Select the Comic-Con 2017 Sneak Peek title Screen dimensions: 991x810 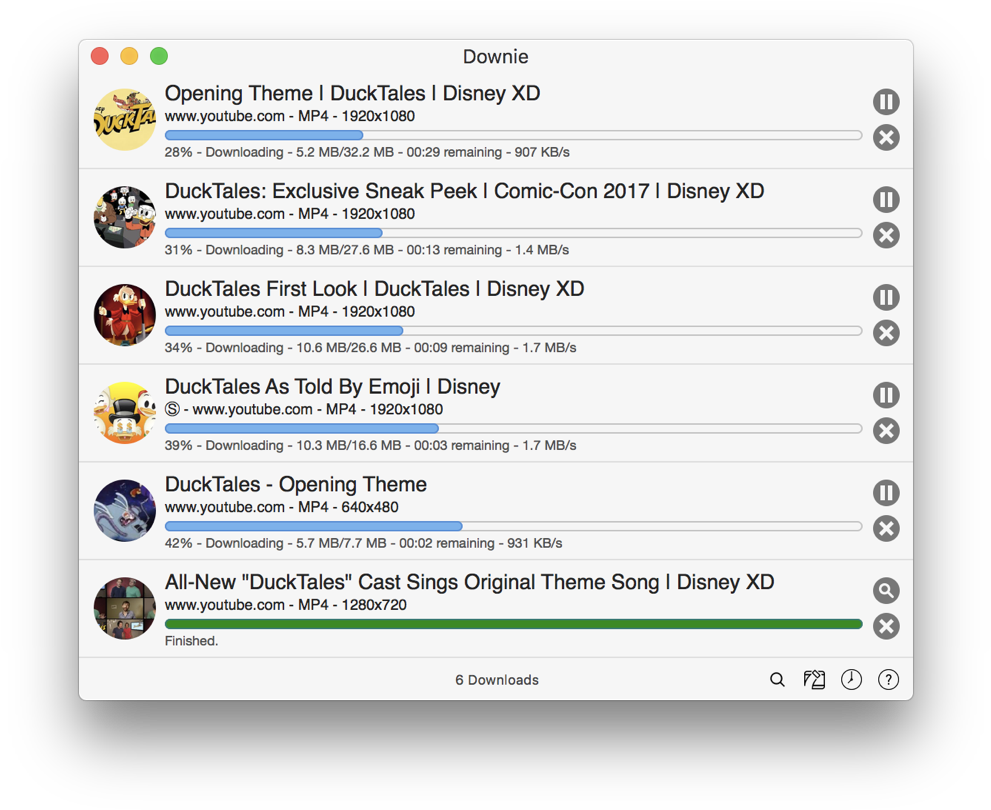tap(464, 191)
